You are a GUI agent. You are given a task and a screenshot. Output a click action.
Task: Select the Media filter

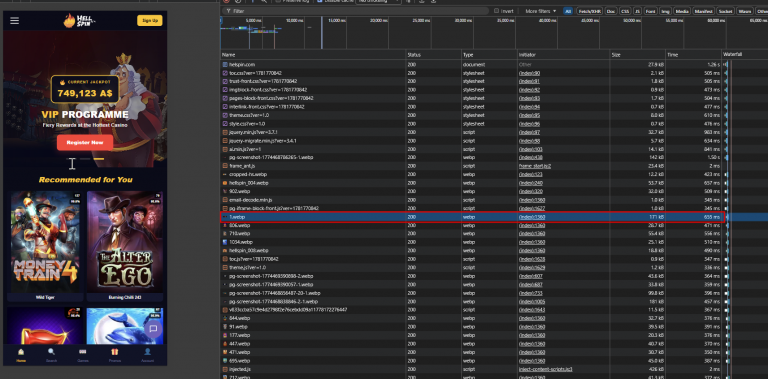coord(681,11)
